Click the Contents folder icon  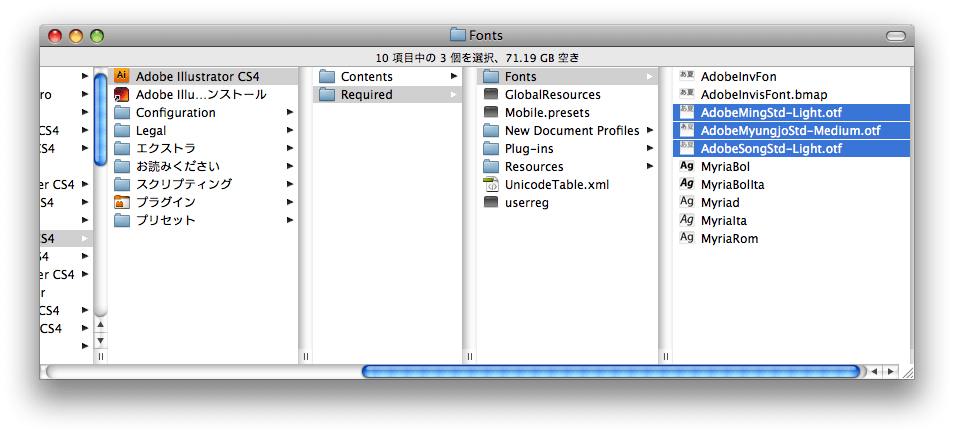pos(327,77)
